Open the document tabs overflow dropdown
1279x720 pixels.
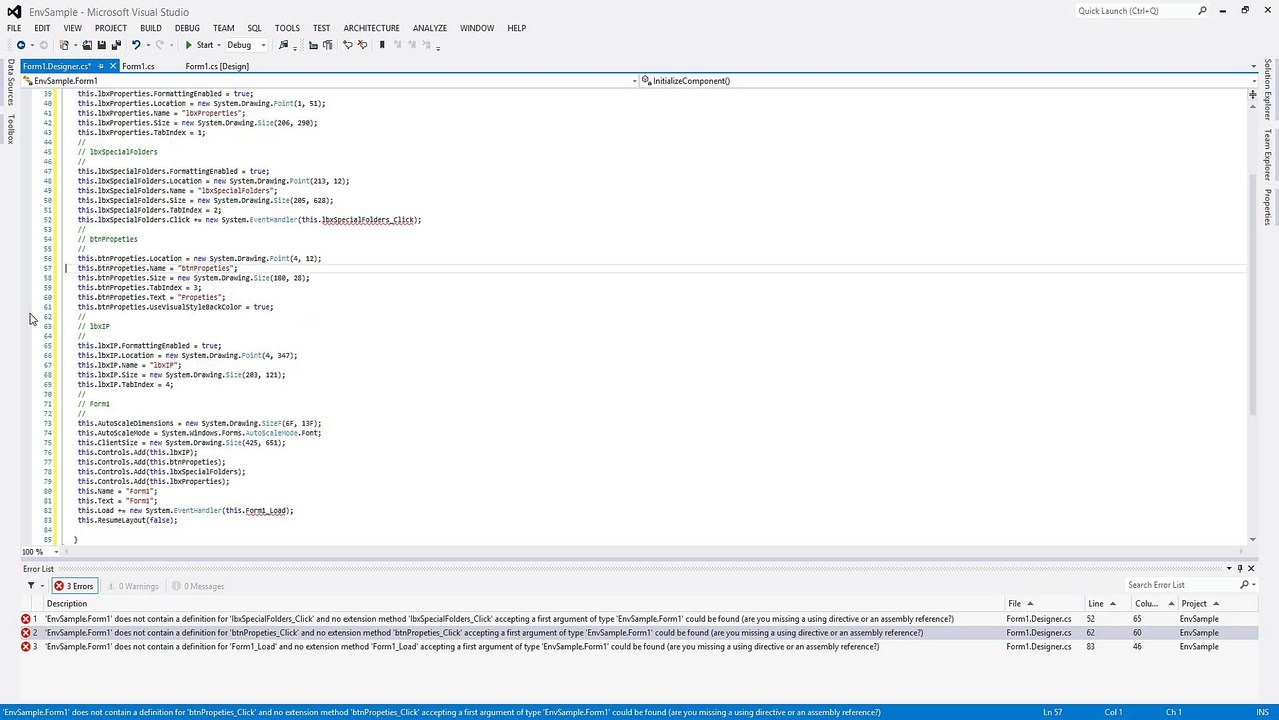1254,66
